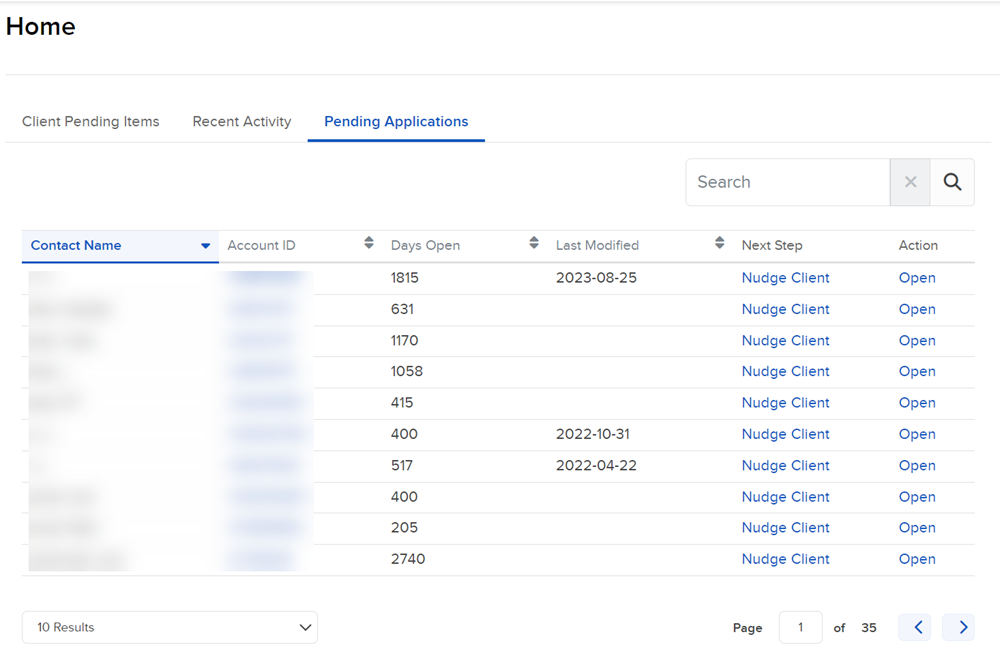Click the 2740 days open value
This screenshot has width=1000, height=671.
pyautogui.click(x=408, y=559)
